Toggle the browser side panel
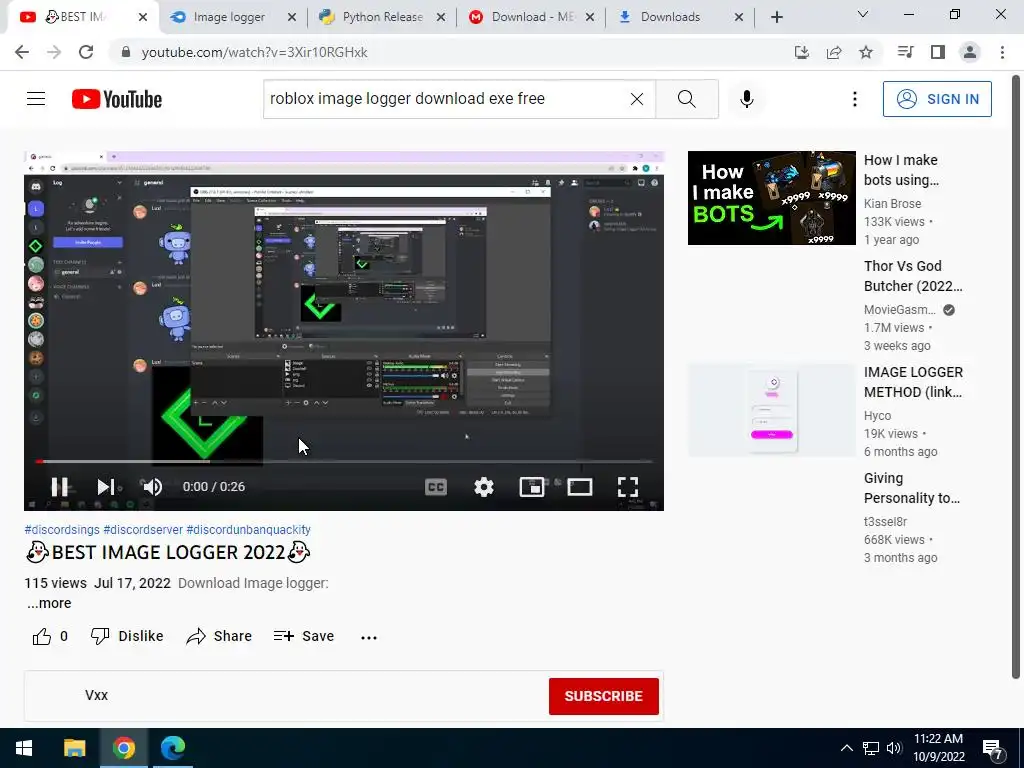 [938, 52]
